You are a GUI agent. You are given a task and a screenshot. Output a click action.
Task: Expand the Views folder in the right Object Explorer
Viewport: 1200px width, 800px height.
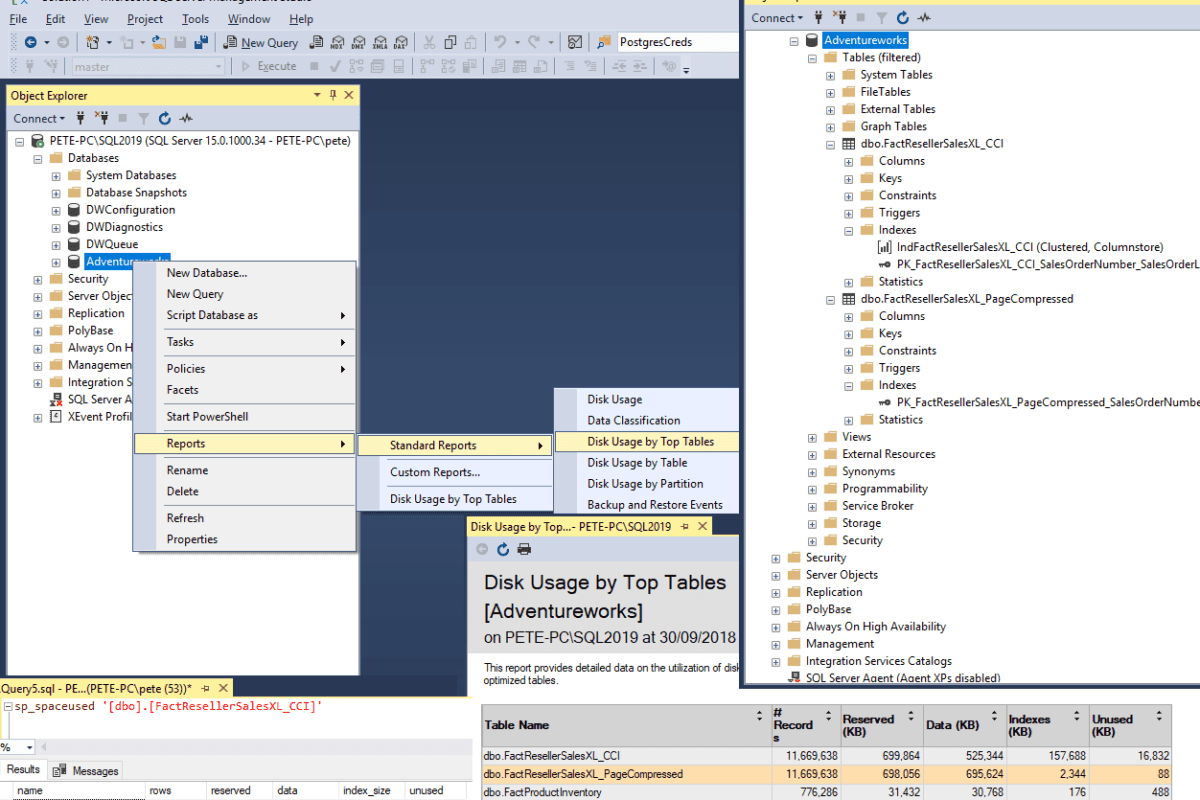click(813, 437)
